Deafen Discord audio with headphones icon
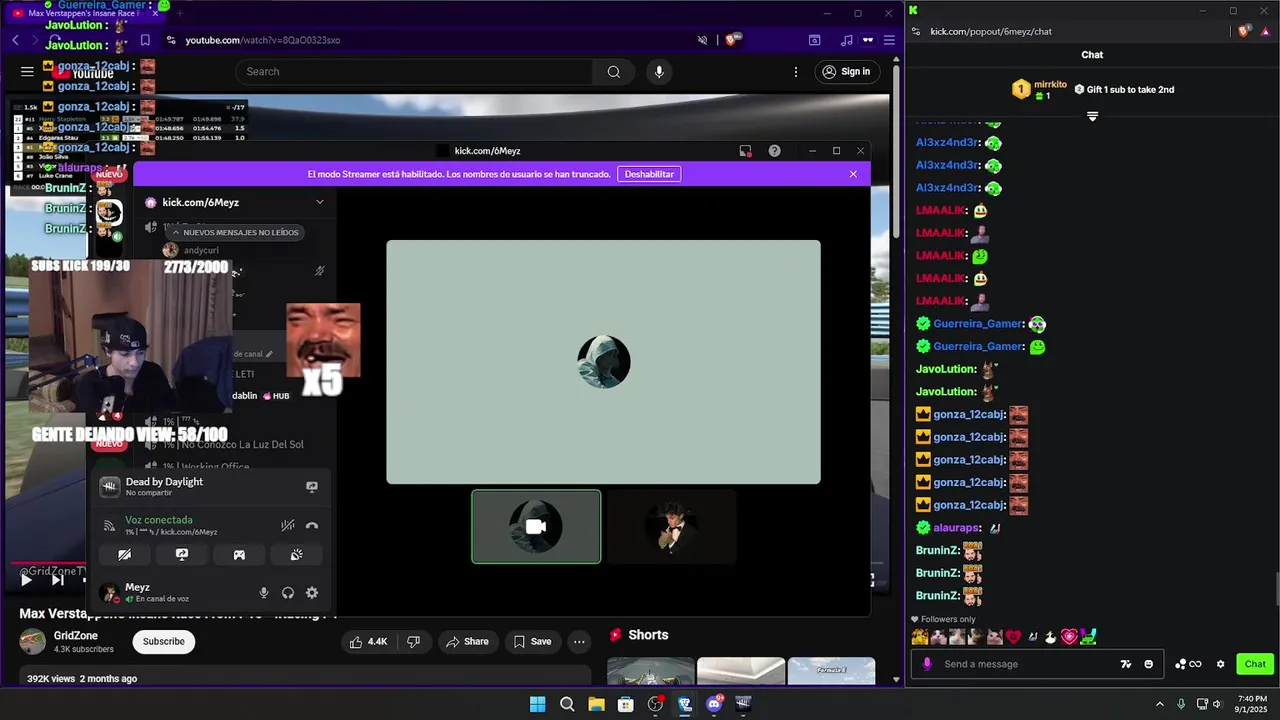This screenshot has width=1280, height=720. [x=288, y=593]
